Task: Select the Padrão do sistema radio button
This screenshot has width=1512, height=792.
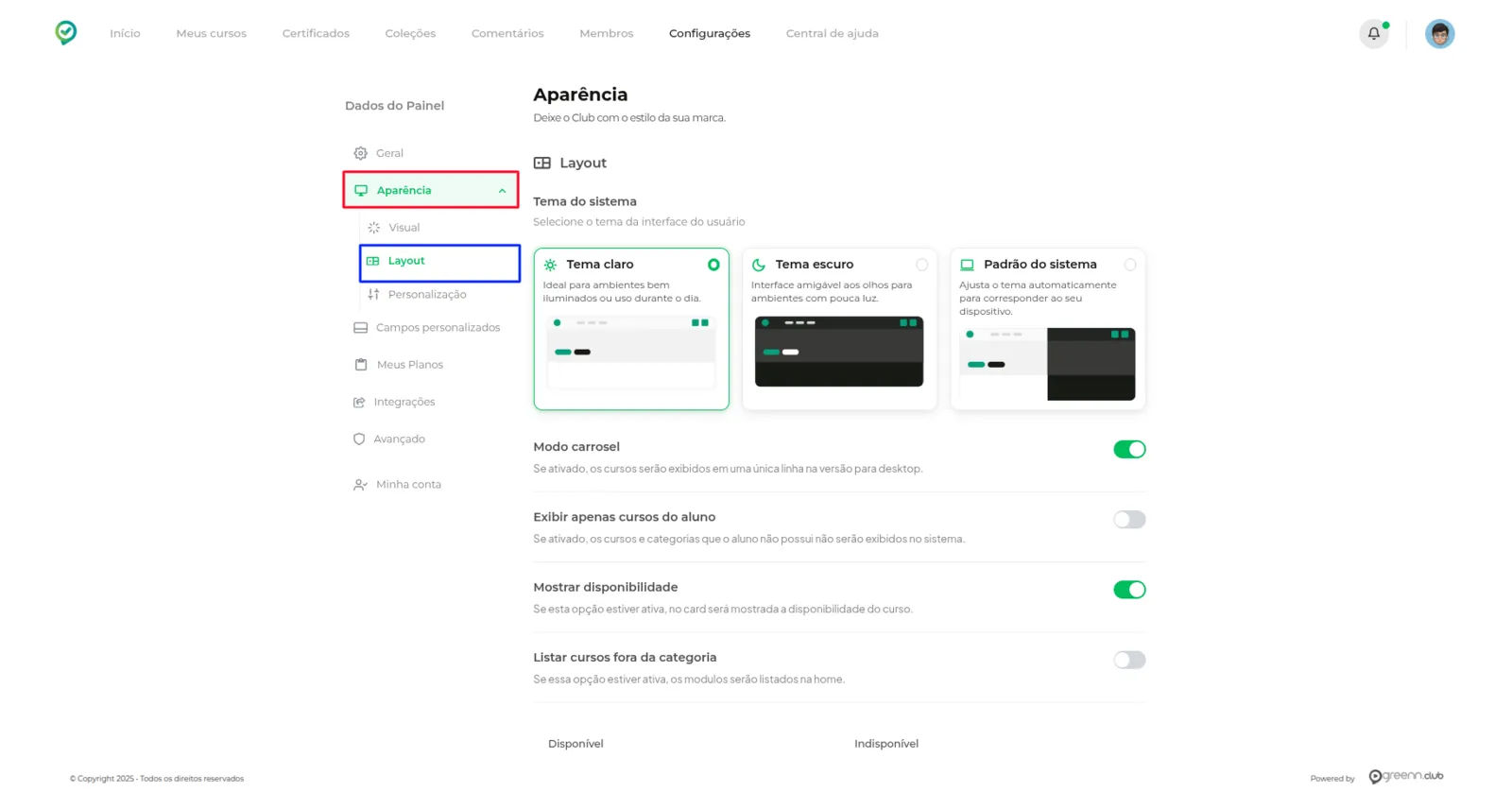Action: (x=1130, y=265)
